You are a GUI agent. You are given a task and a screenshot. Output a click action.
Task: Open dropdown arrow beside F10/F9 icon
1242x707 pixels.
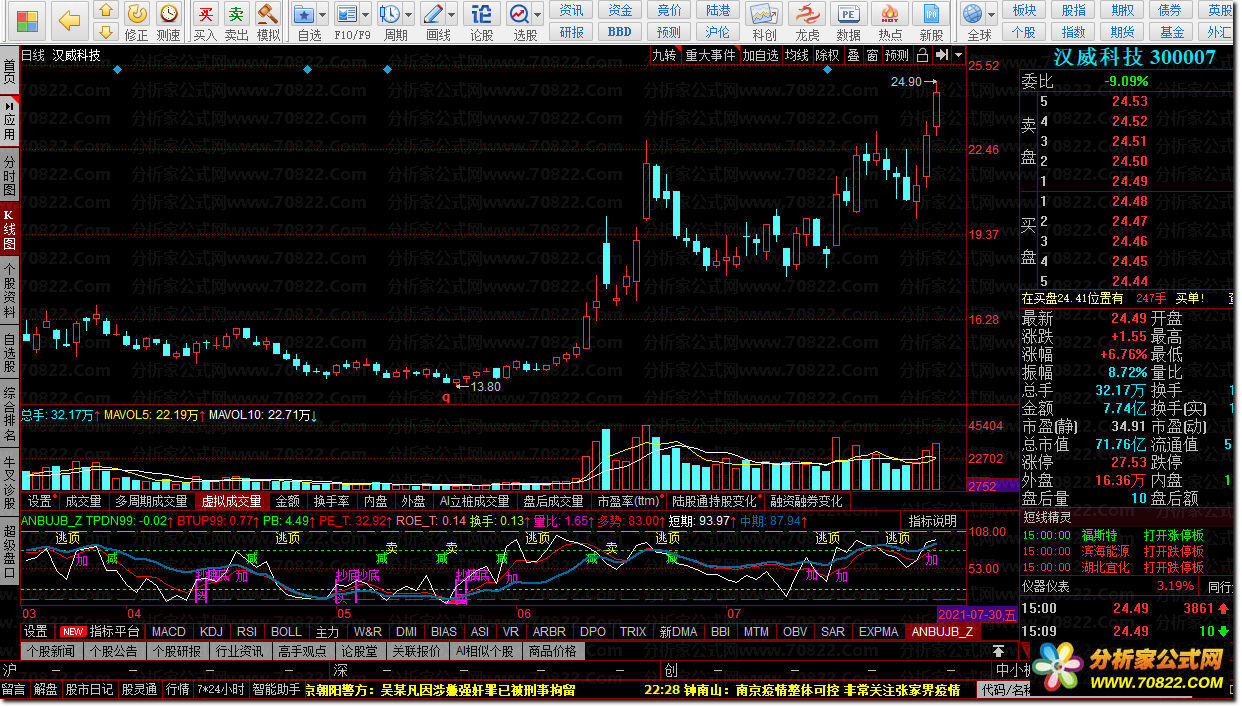(x=366, y=15)
